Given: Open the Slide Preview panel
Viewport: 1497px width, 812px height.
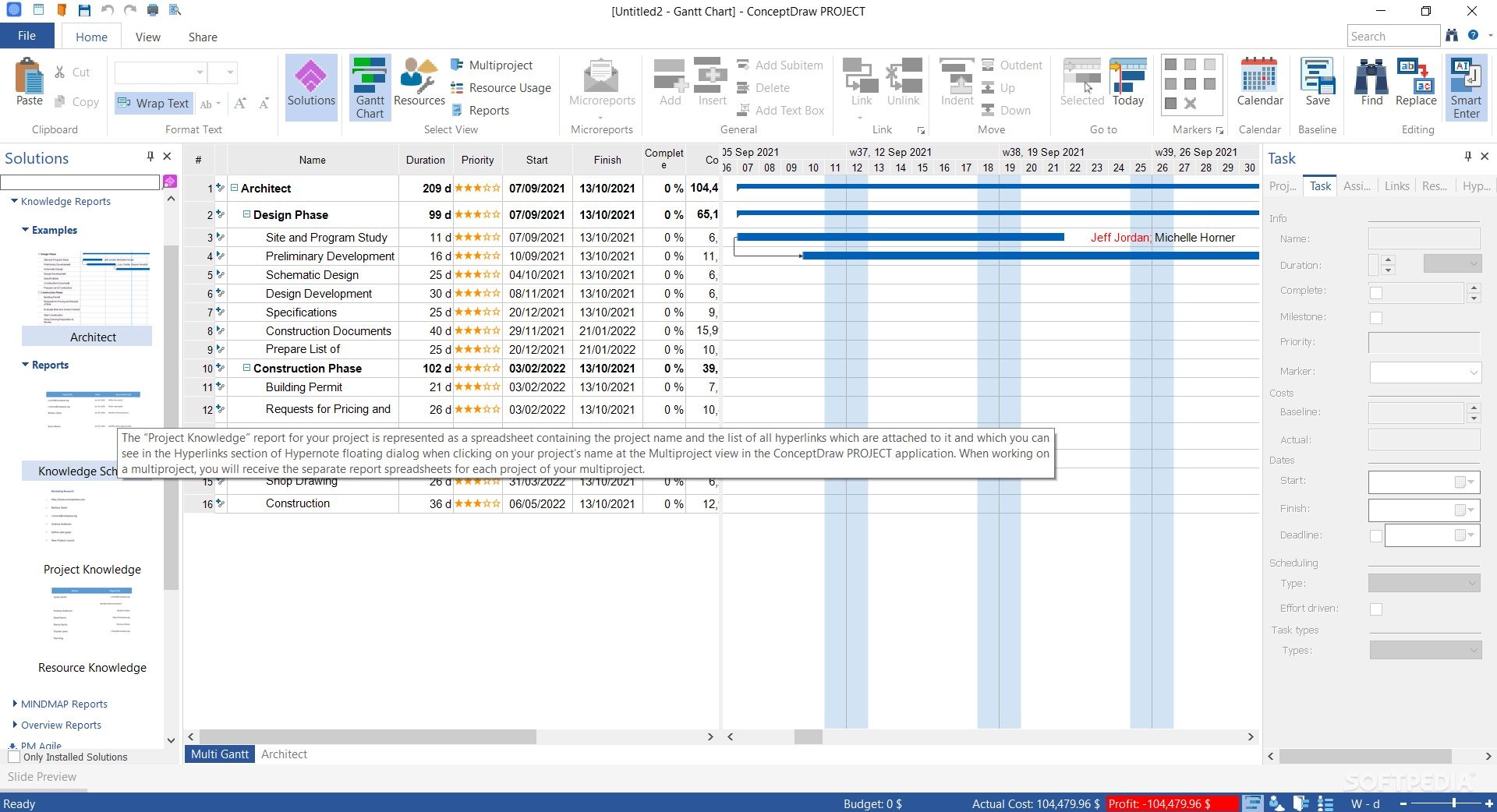Looking at the screenshot, I should click(x=42, y=777).
